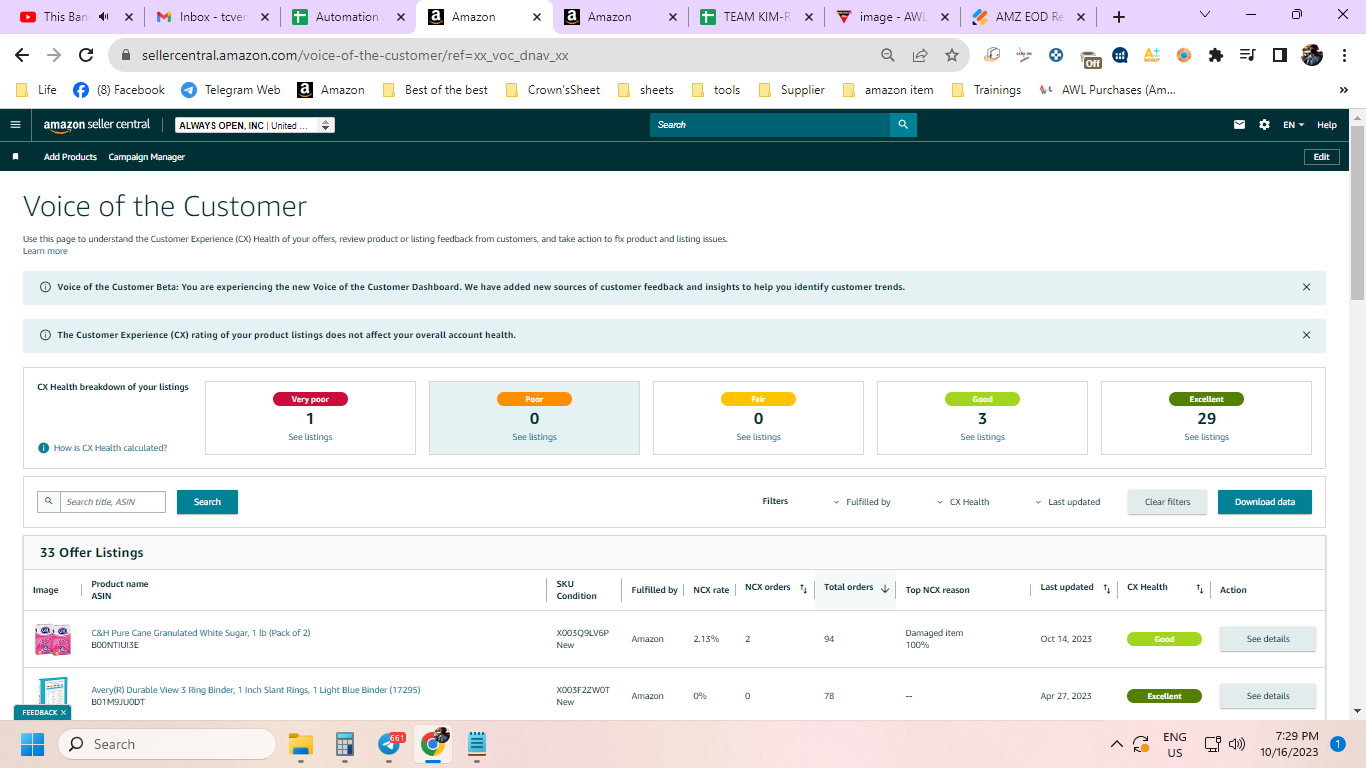This screenshot has width=1366, height=768.
Task: Sort the table by the CX Health column arrows
Action: [1199, 589]
